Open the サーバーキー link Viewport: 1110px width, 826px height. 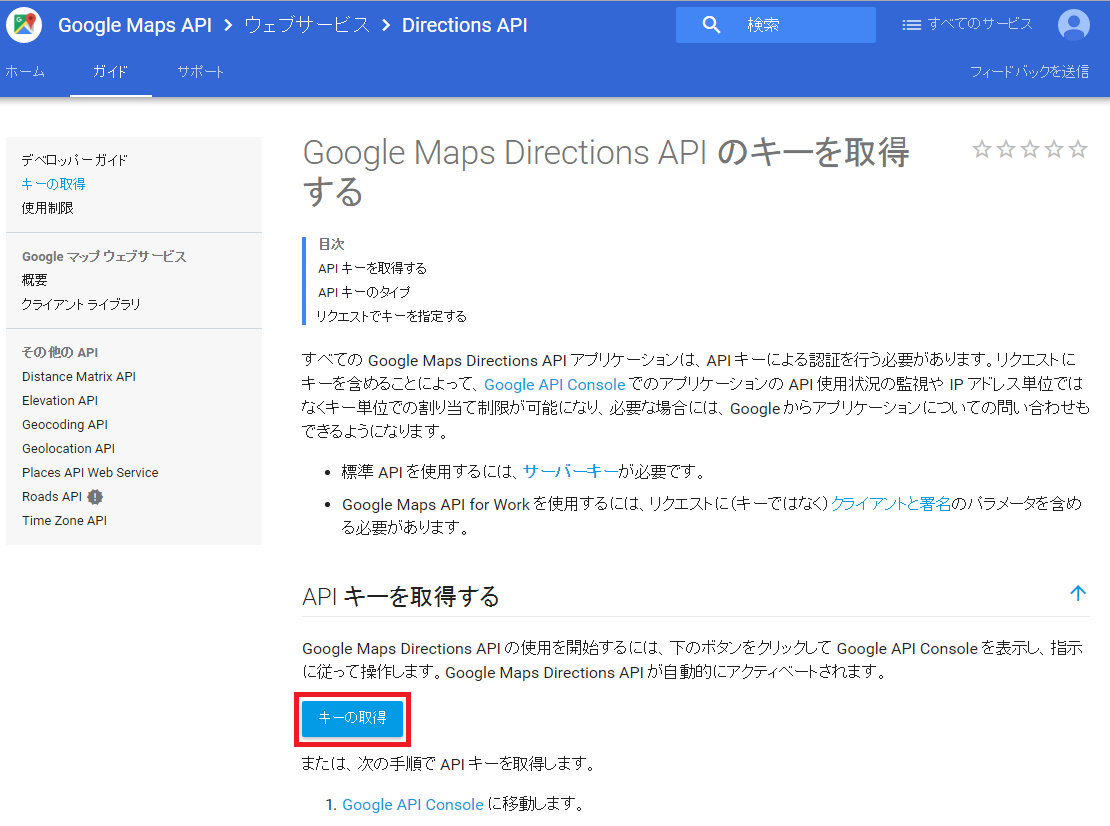pos(570,471)
